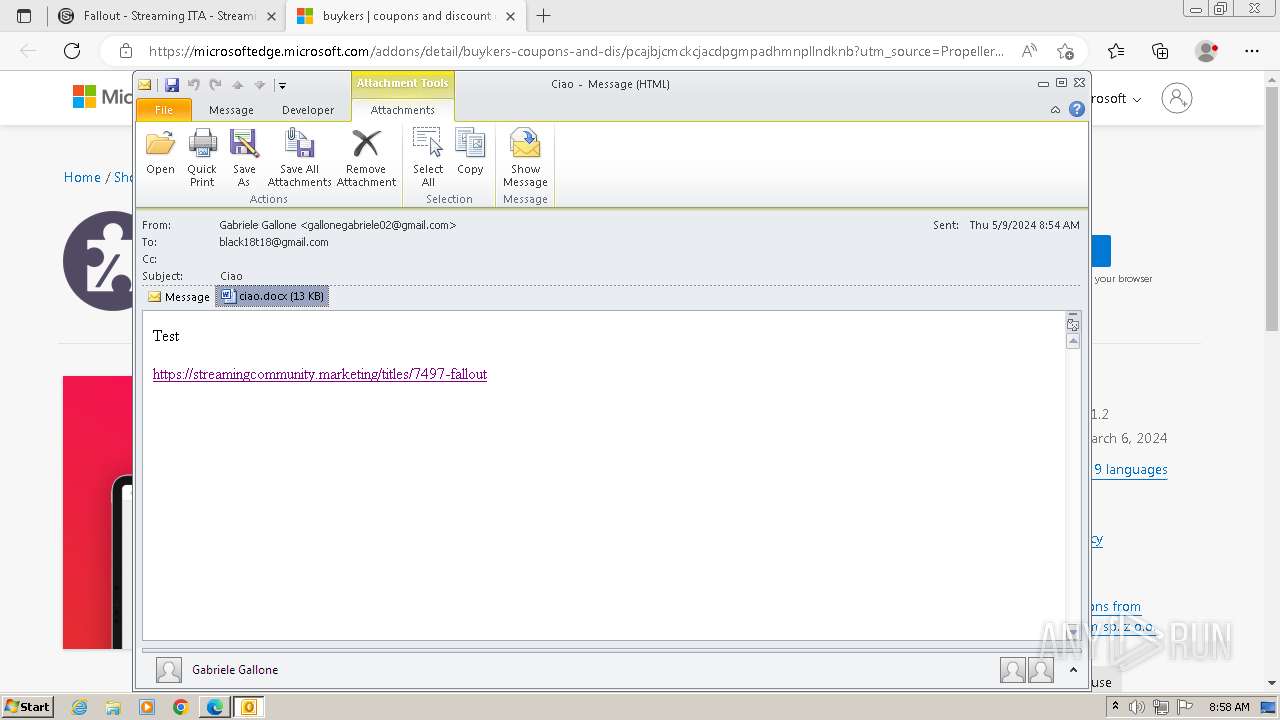This screenshot has height=720, width=1280.
Task: Open Edge Settings and more menu
Action: [x=1252, y=51]
